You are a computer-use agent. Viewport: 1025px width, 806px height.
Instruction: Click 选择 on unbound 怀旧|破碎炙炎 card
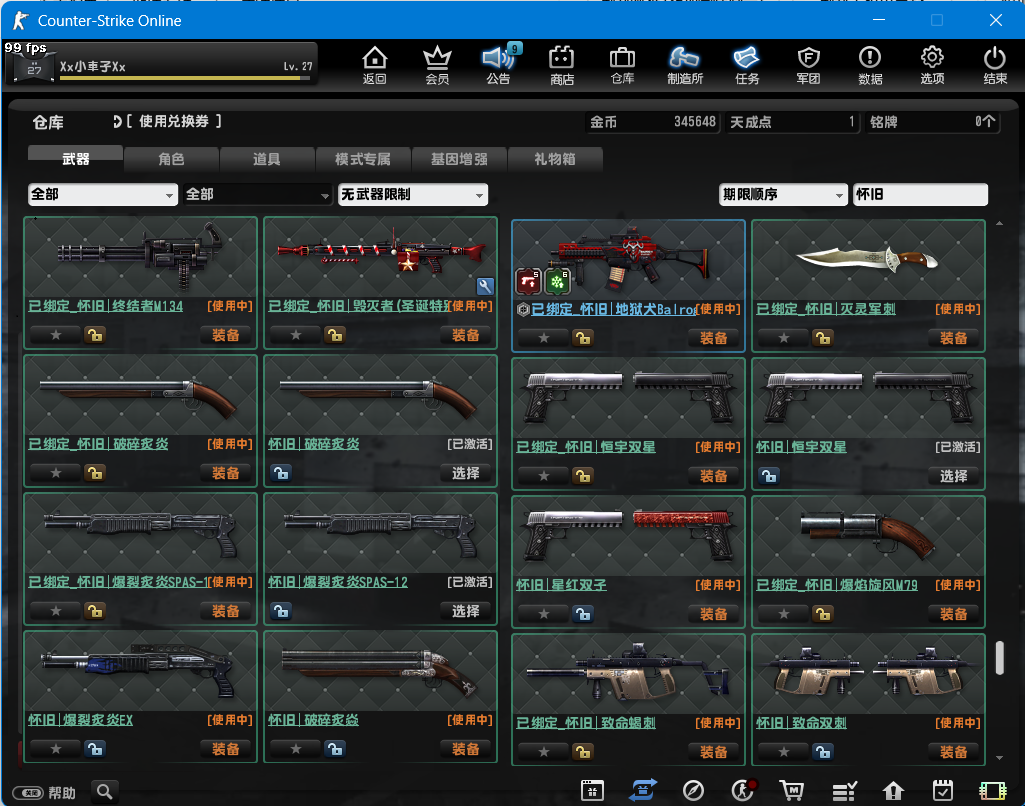pyautogui.click(x=465, y=473)
